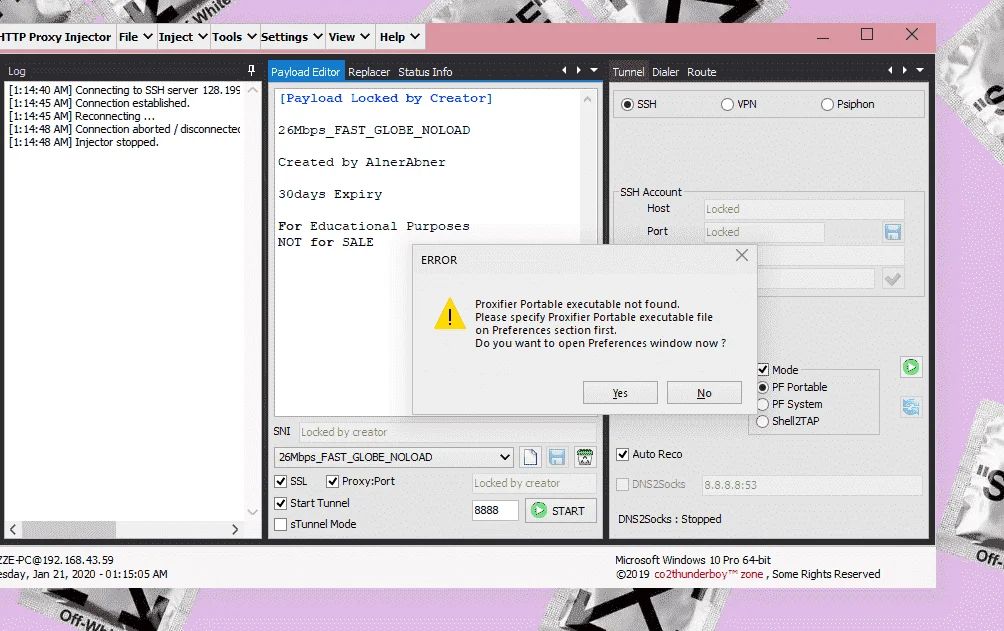This screenshot has width=1004, height=631.
Task: Click the payload editor scroll up arrow
Action: point(587,99)
